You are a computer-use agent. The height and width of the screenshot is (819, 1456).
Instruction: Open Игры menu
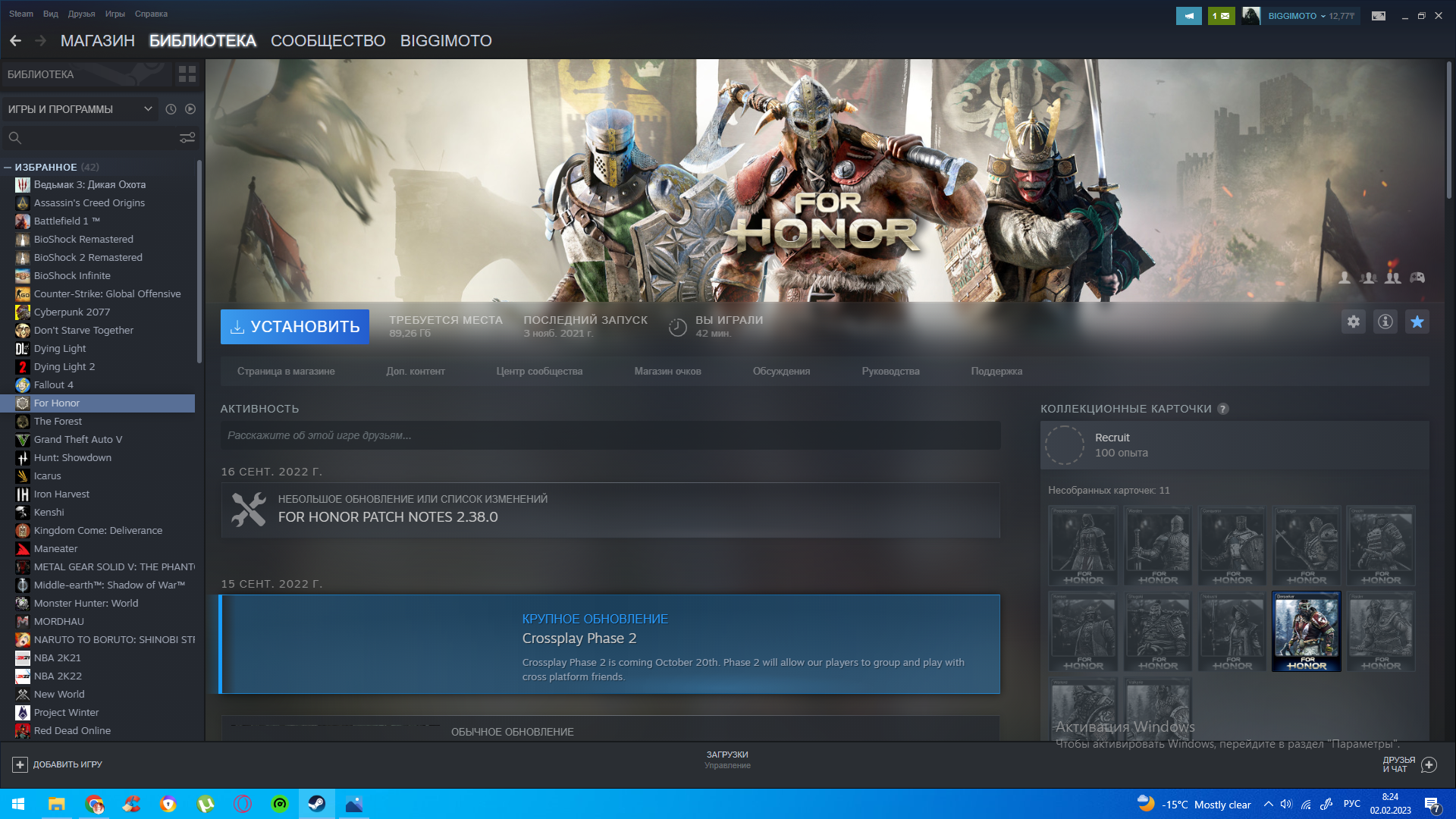tap(115, 14)
